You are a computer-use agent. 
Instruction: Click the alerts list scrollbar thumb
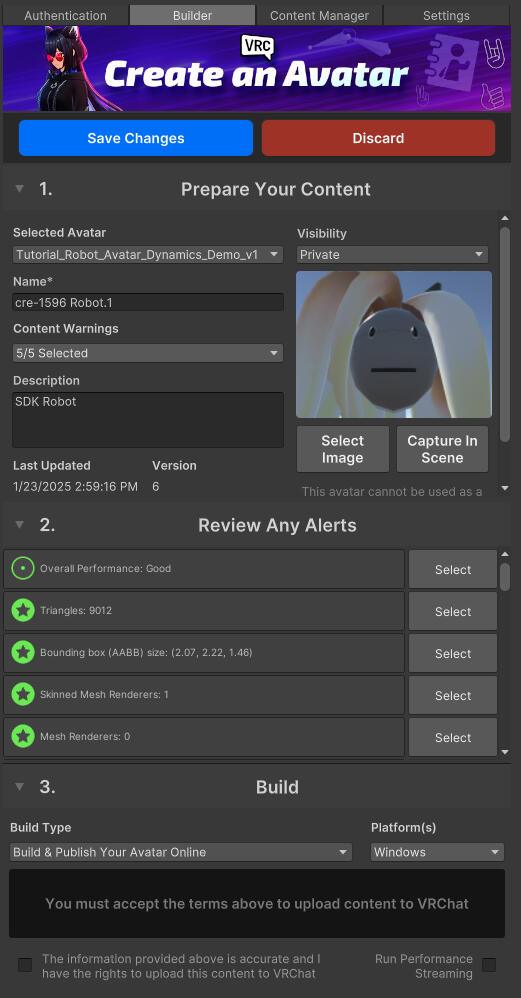pos(504,577)
